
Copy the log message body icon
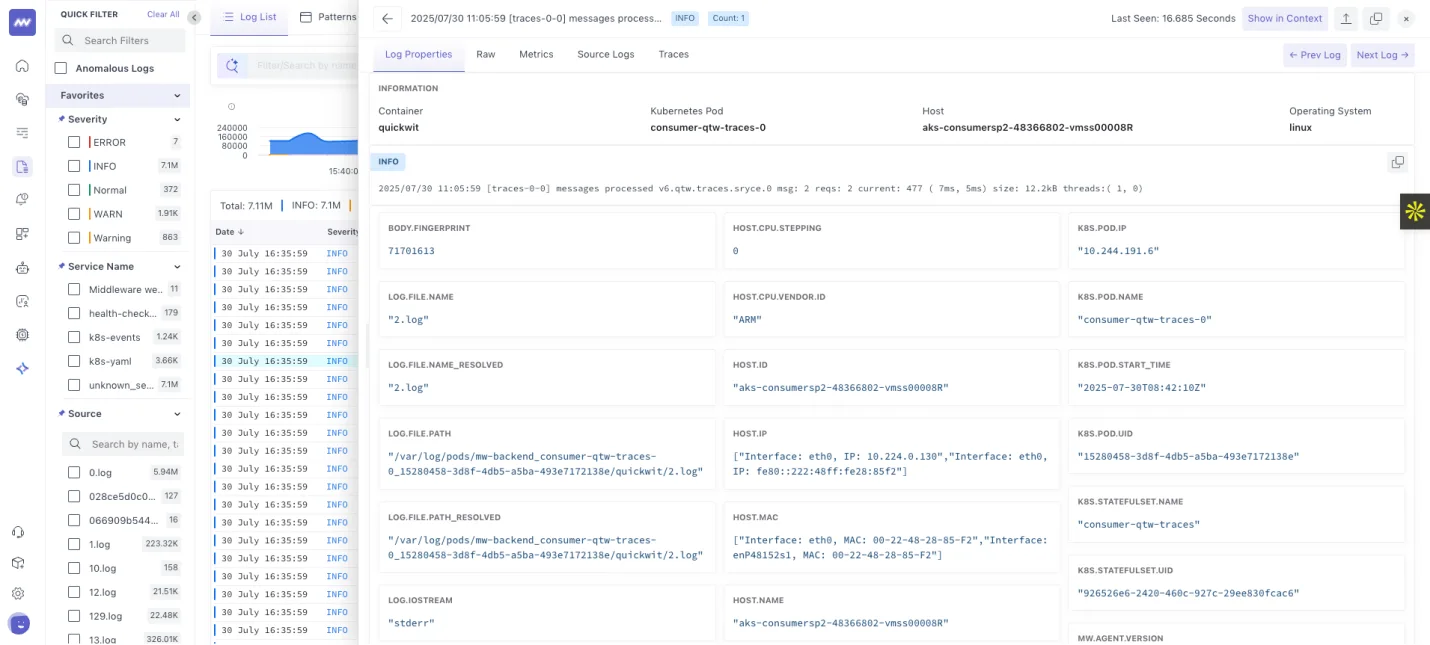pos(1398,162)
